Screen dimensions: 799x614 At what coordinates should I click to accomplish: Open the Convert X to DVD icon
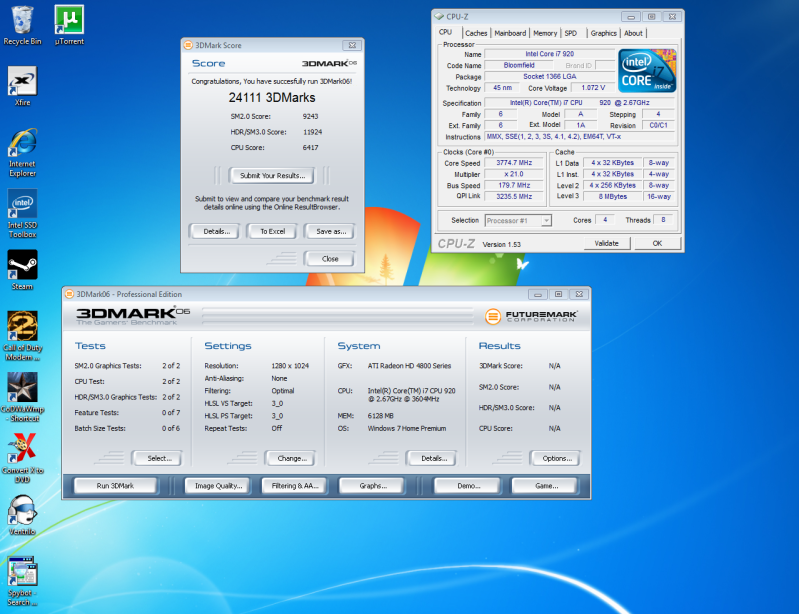22,458
